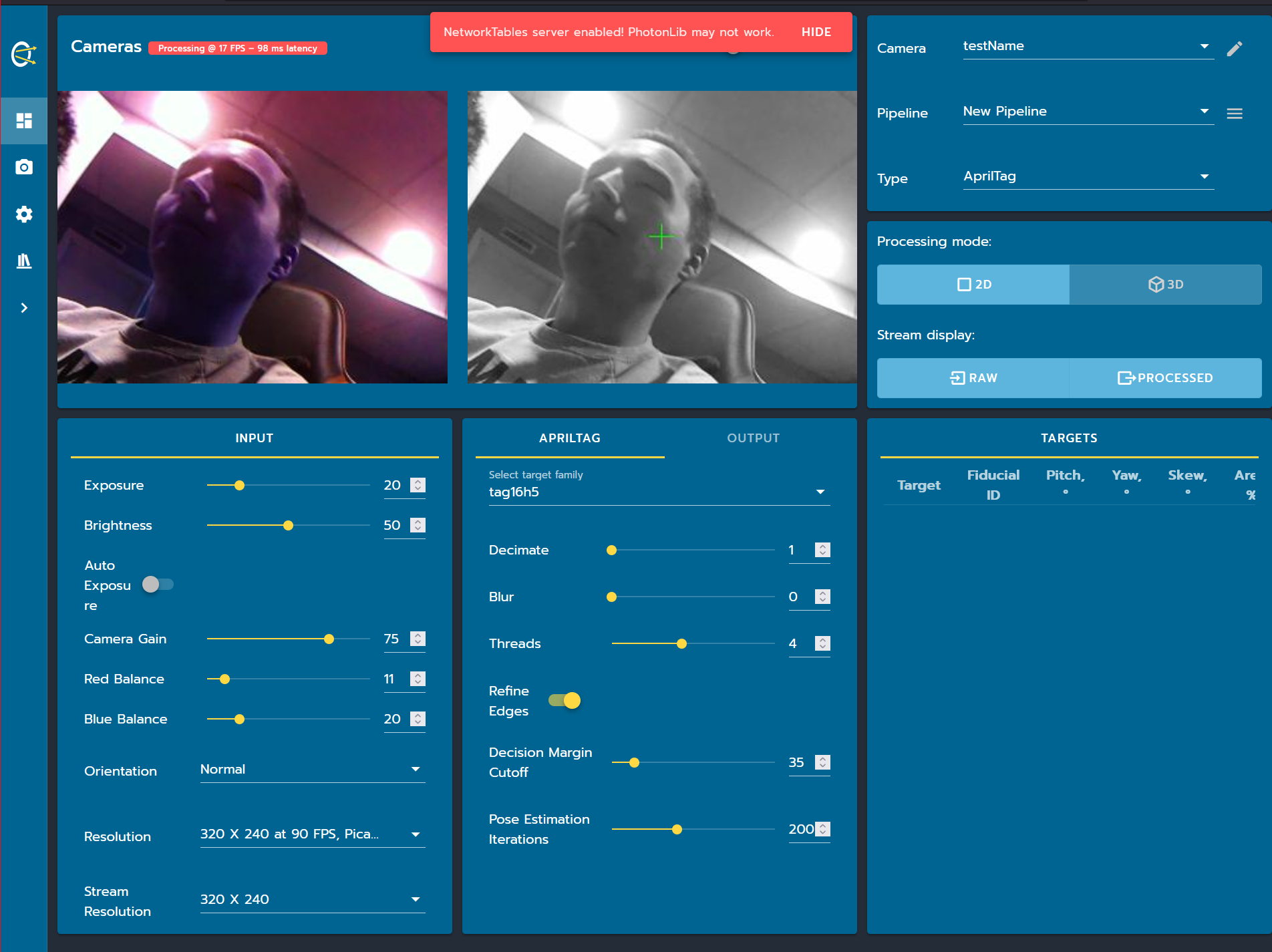
Task: Show the RAW camera stream
Action: pos(973,377)
